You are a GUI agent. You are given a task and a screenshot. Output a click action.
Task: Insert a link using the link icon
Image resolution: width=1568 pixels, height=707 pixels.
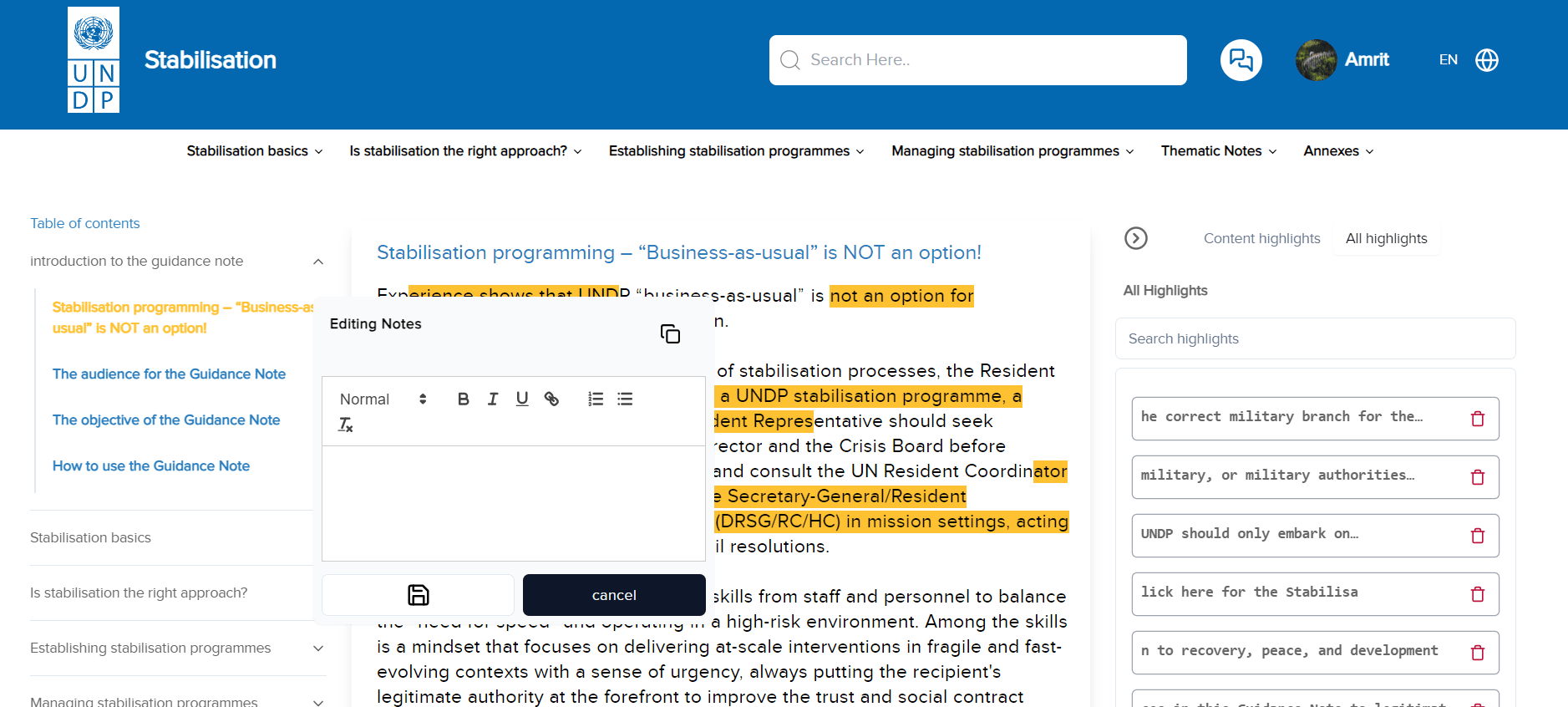[x=551, y=399]
